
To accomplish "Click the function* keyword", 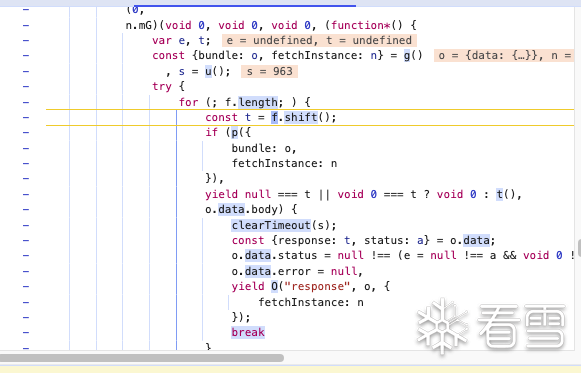I will click(x=360, y=25).
